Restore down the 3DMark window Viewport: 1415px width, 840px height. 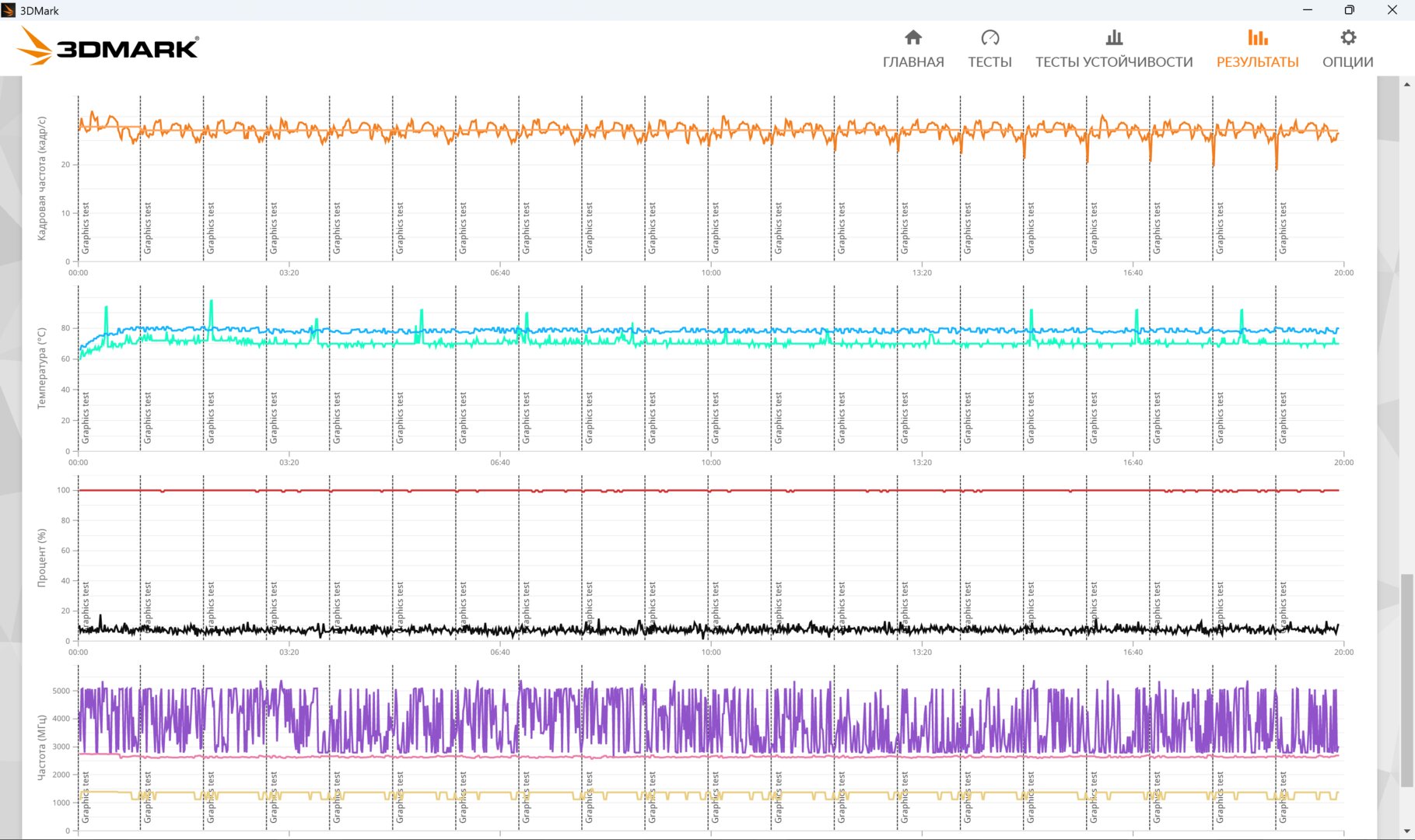pos(1350,10)
